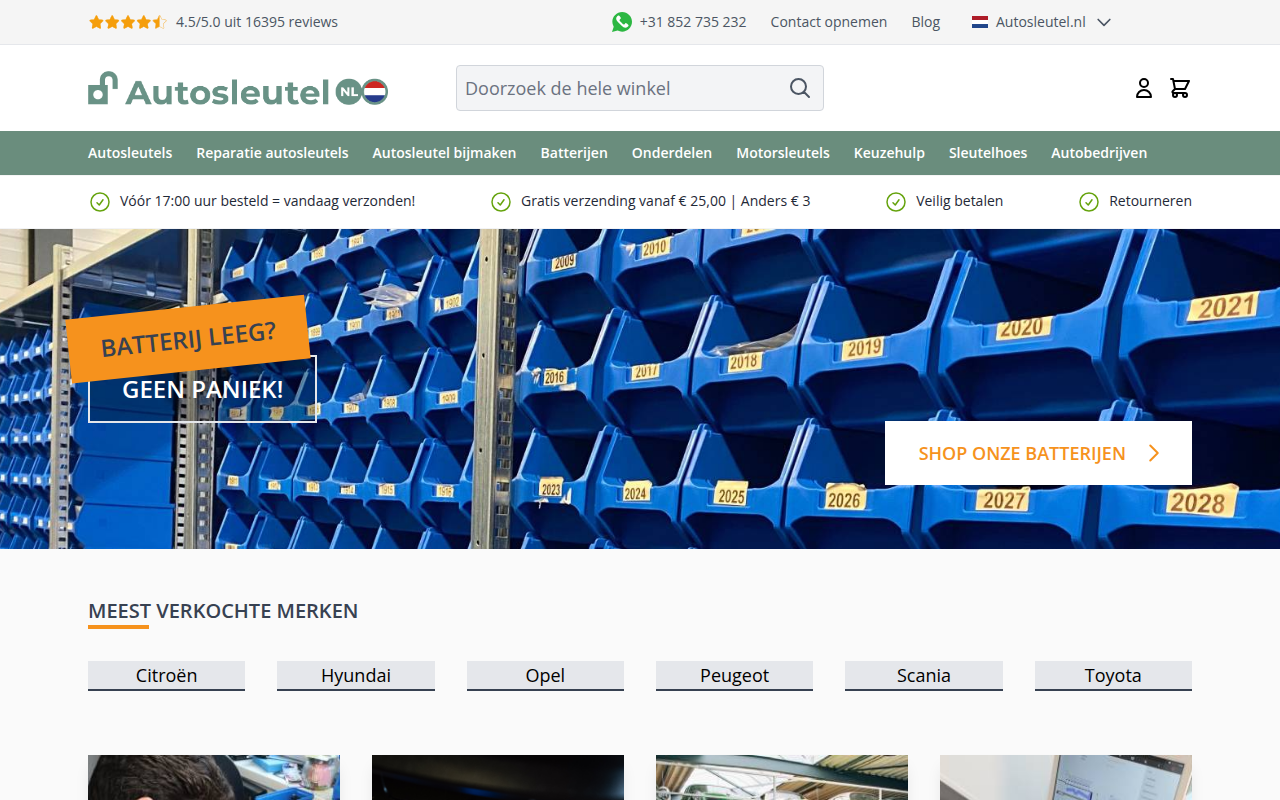
Task: Click the Shop onze batterijen button
Action: tap(1038, 453)
